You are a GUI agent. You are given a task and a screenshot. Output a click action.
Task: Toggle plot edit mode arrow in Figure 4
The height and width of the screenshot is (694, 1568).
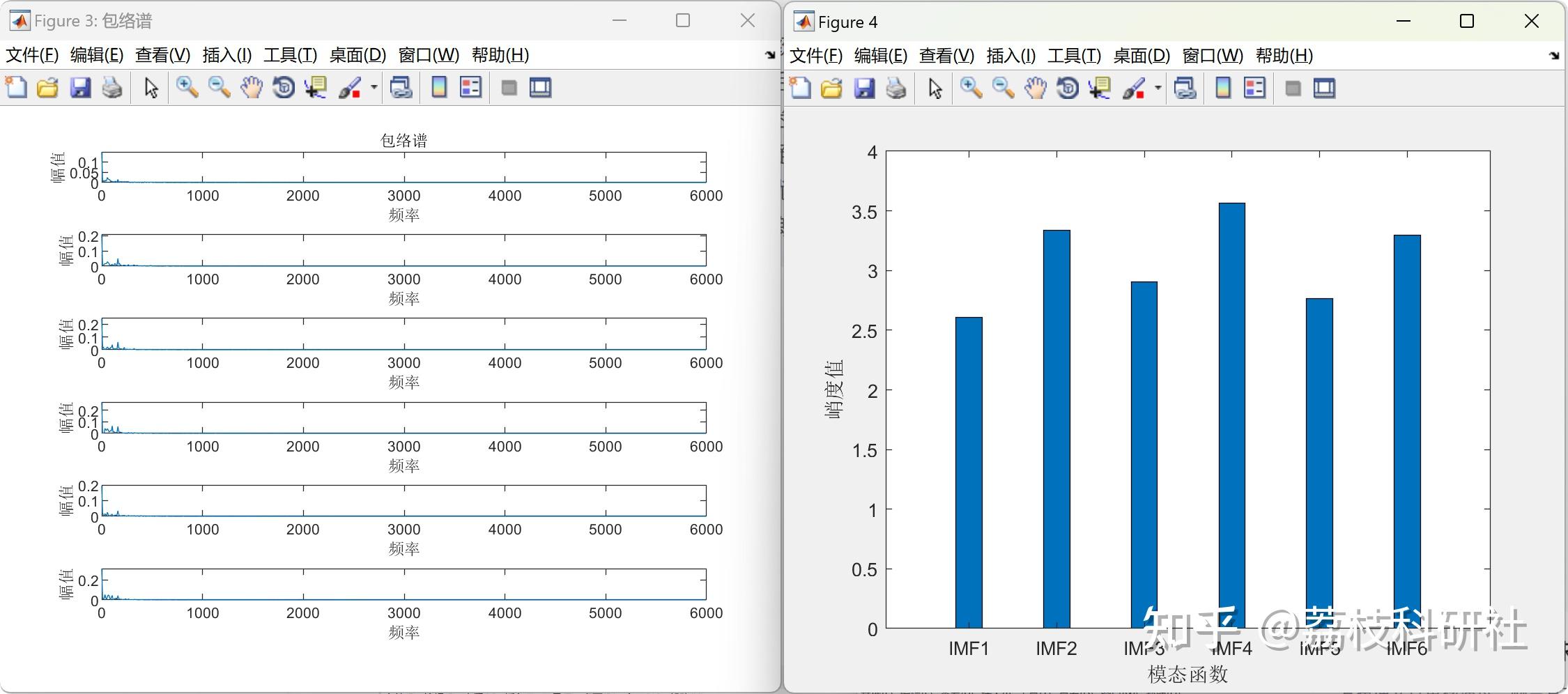[x=935, y=88]
